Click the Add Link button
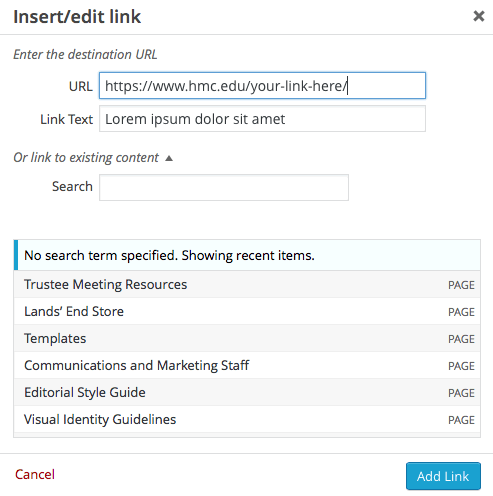The height and width of the screenshot is (496, 493). (x=443, y=476)
